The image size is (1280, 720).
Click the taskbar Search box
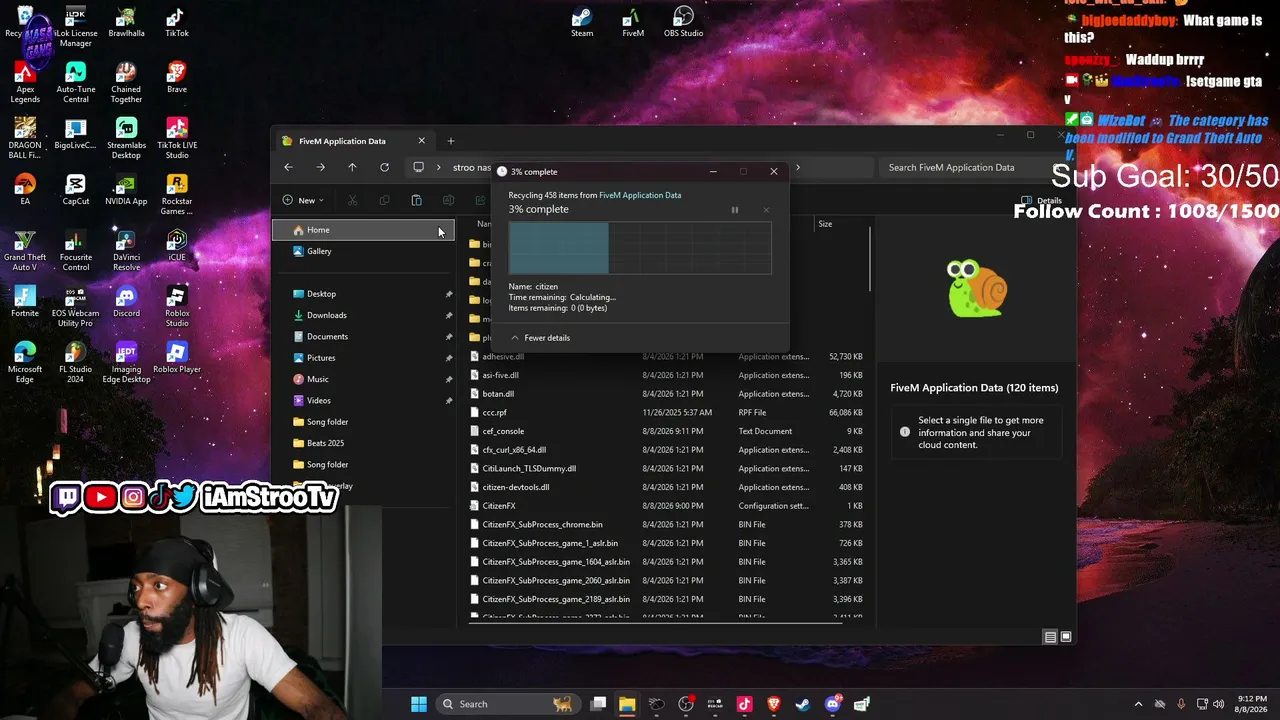pyautogui.click(x=507, y=704)
